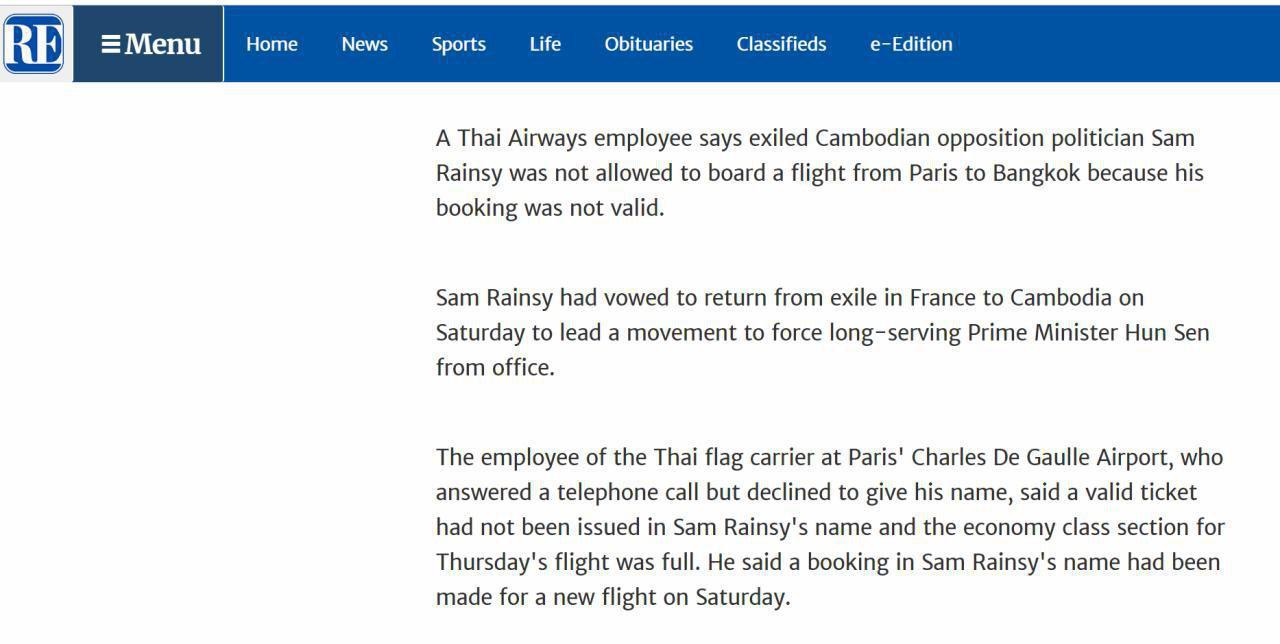Viewport: 1280px width, 644px height.
Task: Click the word "Bangkok" in the article
Action: pos(1036,173)
